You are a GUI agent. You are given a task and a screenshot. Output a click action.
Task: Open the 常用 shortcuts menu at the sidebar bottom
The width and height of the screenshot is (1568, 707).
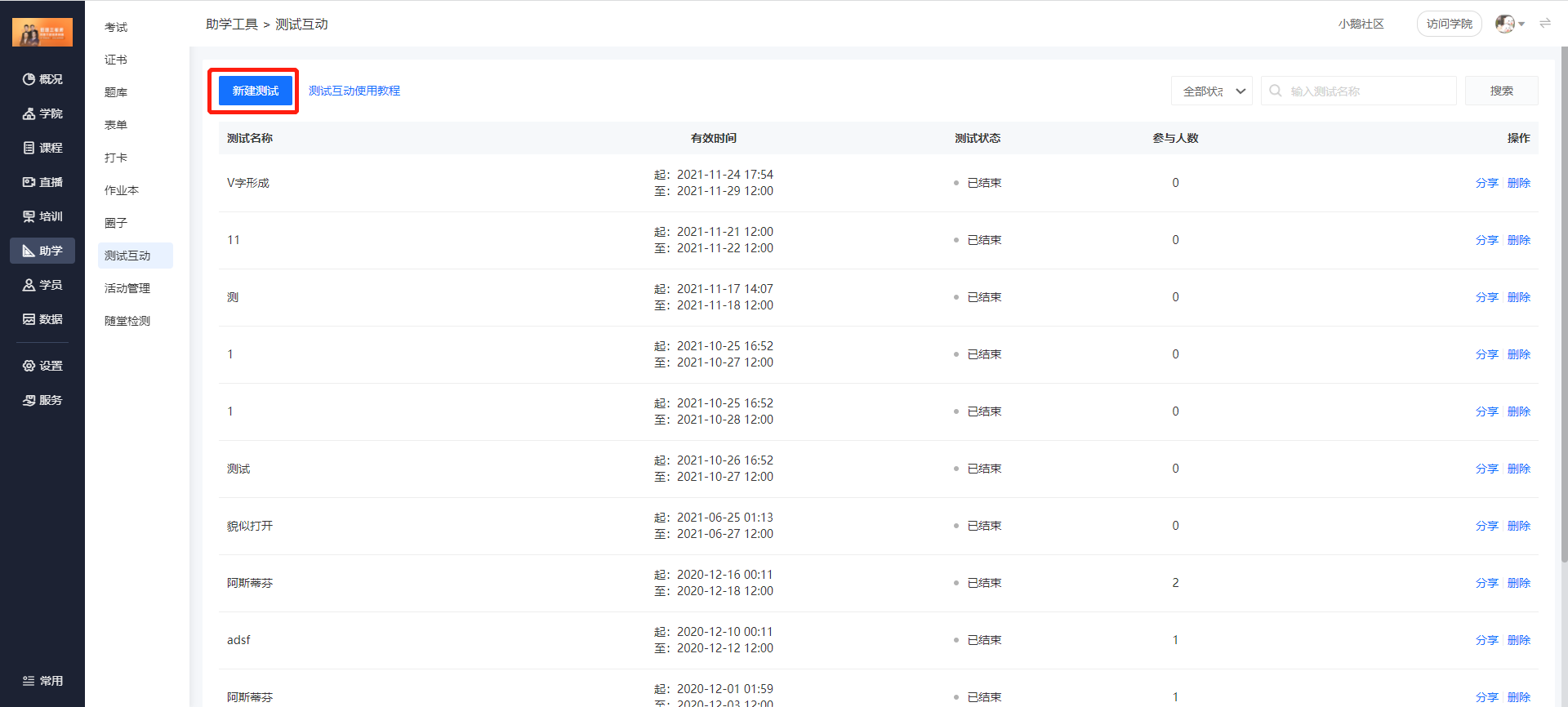pyautogui.click(x=42, y=681)
